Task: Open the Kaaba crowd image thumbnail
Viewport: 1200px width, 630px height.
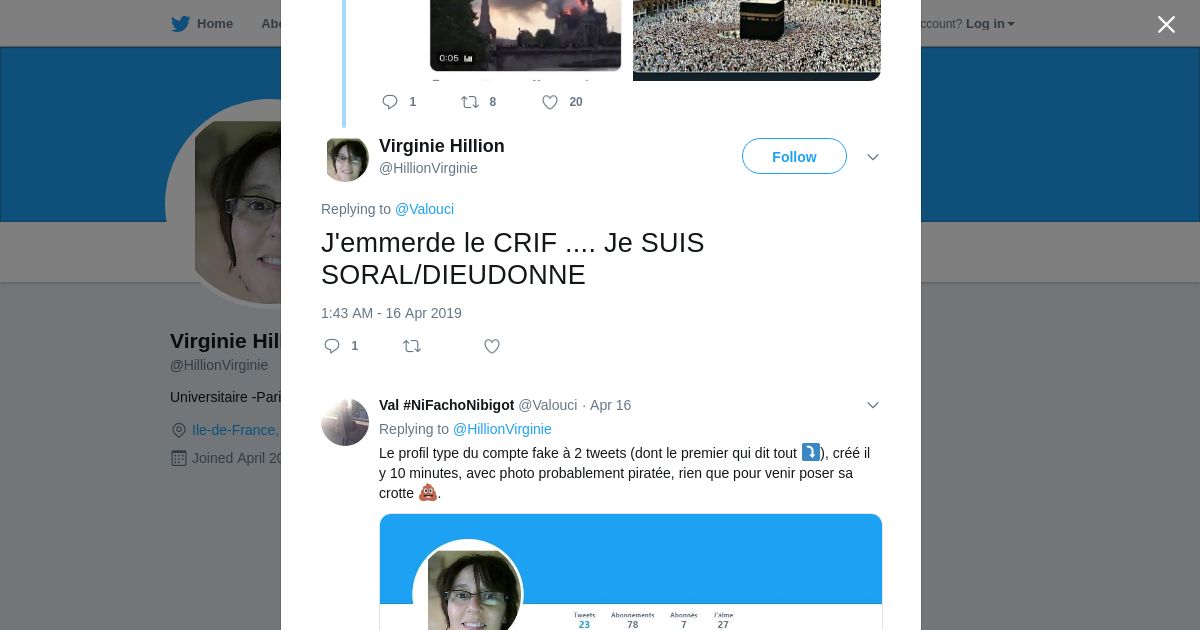Action: [x=757, y=38]
